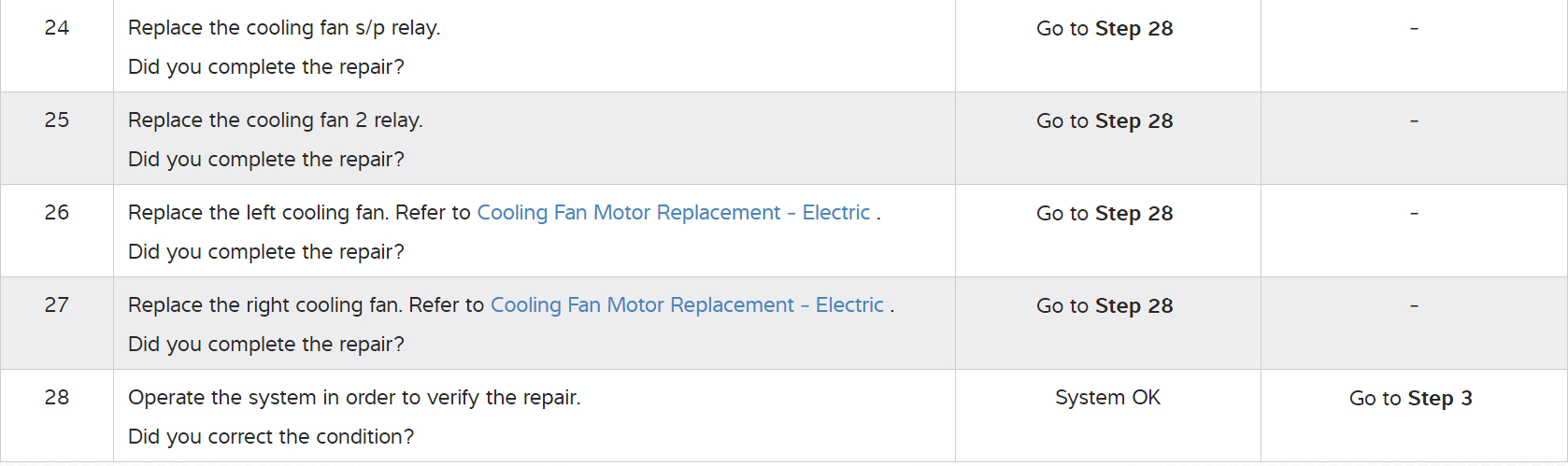Open Cooling Fan Motor Replacement link in step 27
The height and width of the screenshot is (466, 1568).
click(687, 305)
